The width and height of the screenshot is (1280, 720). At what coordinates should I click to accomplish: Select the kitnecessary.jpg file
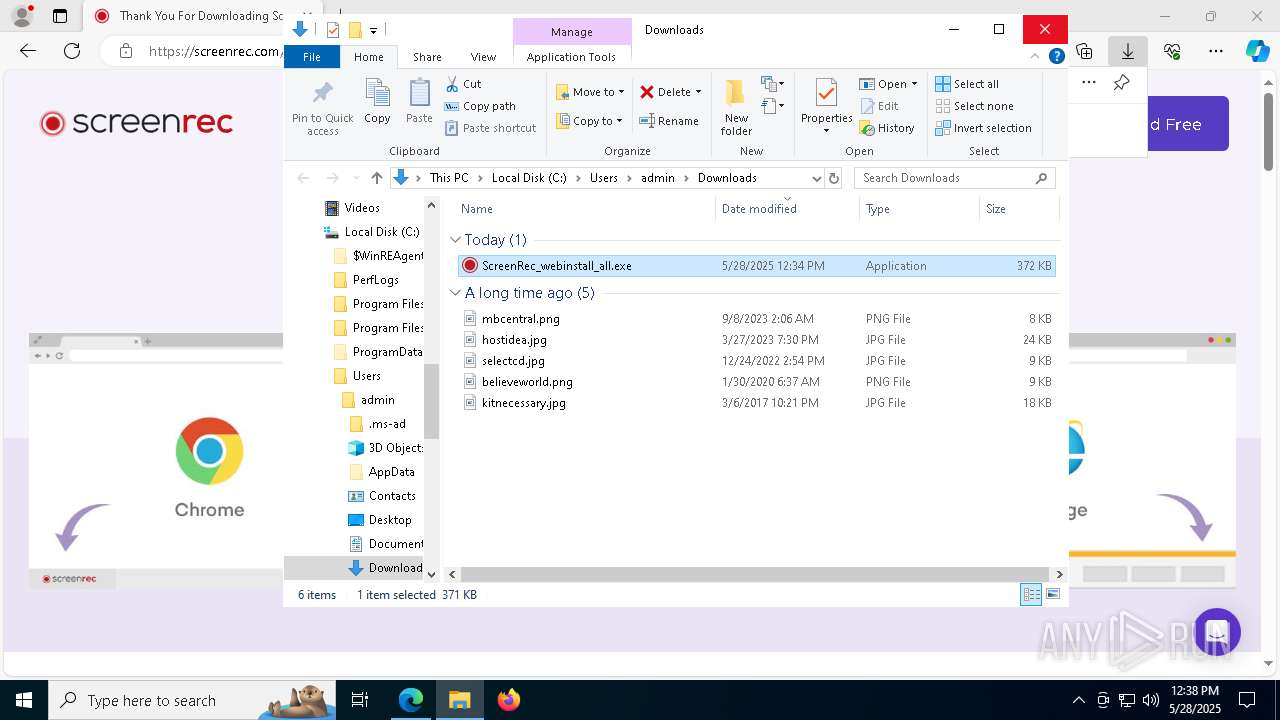pos(523,403)
